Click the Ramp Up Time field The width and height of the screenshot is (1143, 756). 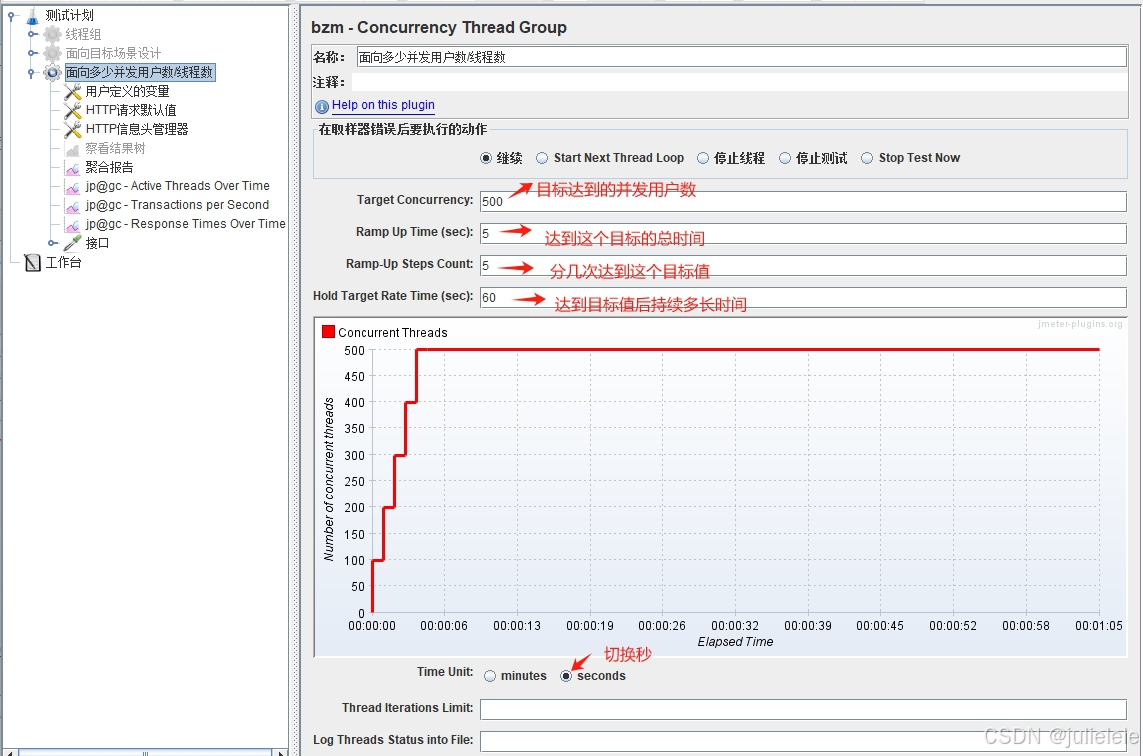coord(803,233)
